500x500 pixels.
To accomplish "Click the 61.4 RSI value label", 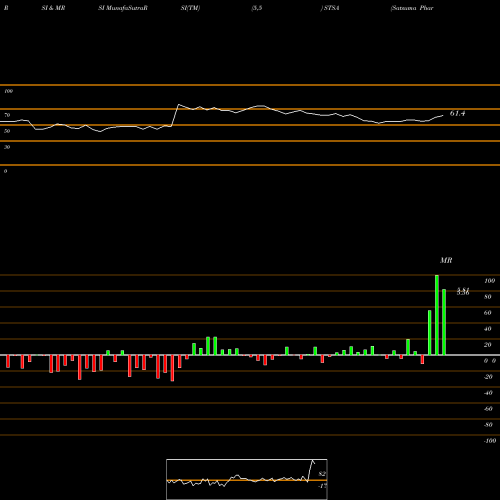I will (457, 113).
